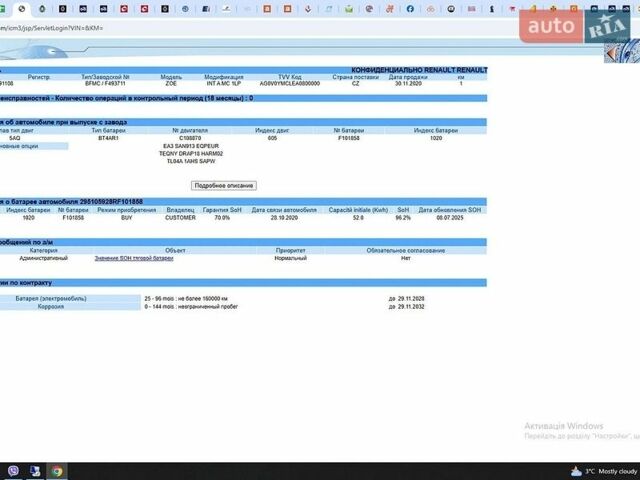The height and width of the screenshot is (480, 640).
Task: Open the tab with brown swirl icon
Action: [369, 9]
